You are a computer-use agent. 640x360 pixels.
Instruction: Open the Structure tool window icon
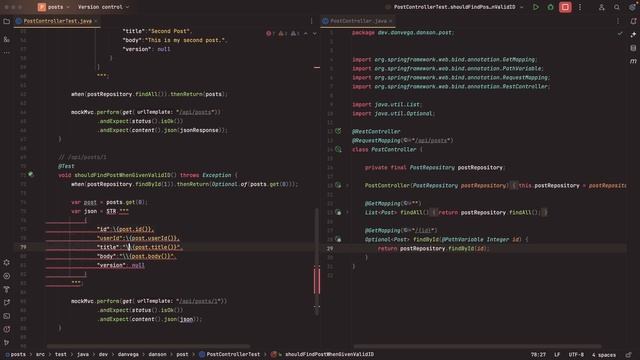point(7,39)
